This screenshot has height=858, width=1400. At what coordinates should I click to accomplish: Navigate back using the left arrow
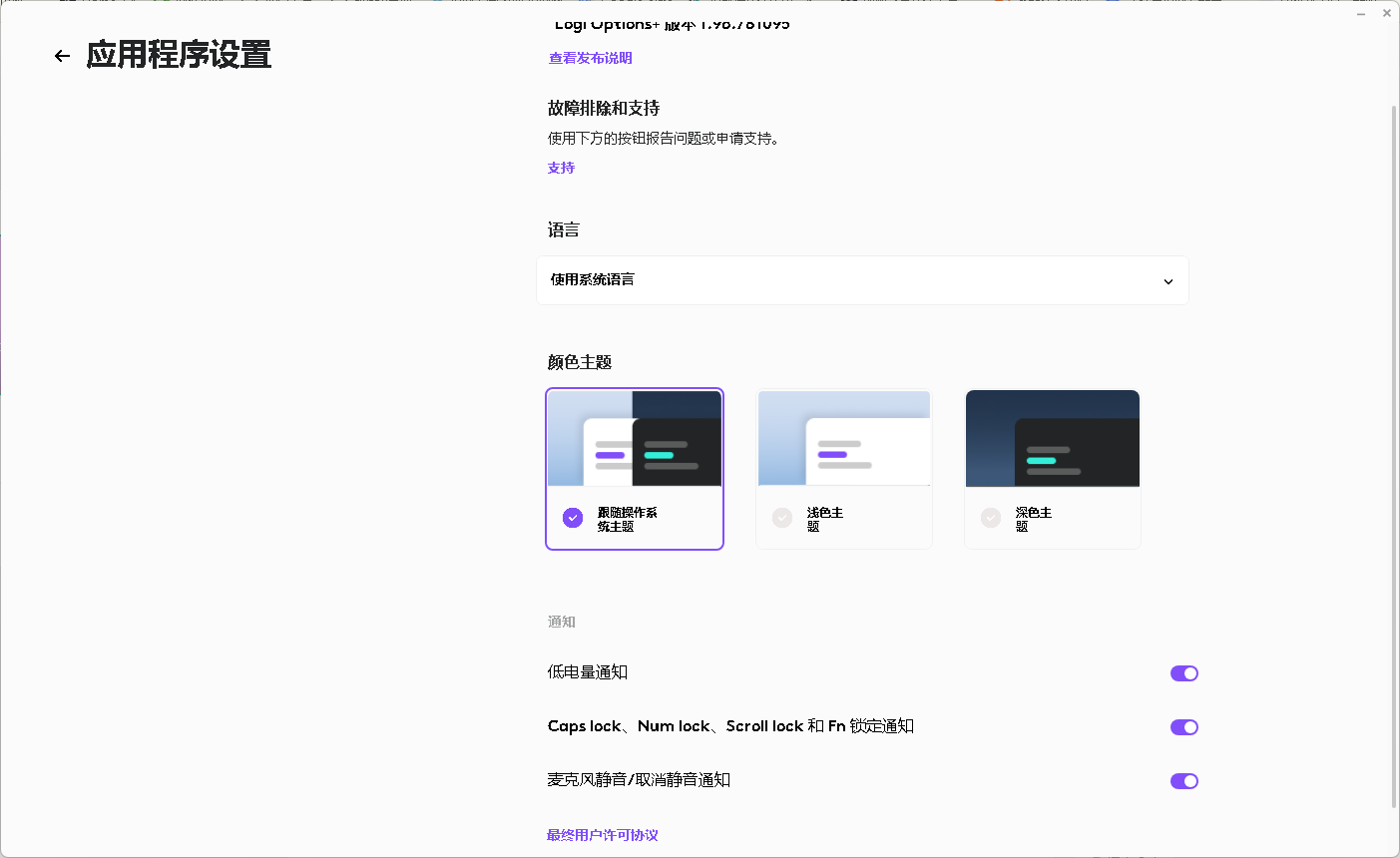[x=62, y=57]
